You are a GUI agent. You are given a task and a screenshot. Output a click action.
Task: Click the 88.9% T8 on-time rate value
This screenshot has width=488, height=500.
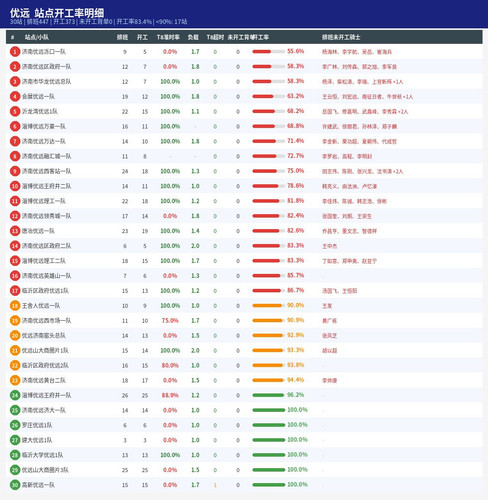(x=170, y=395)
